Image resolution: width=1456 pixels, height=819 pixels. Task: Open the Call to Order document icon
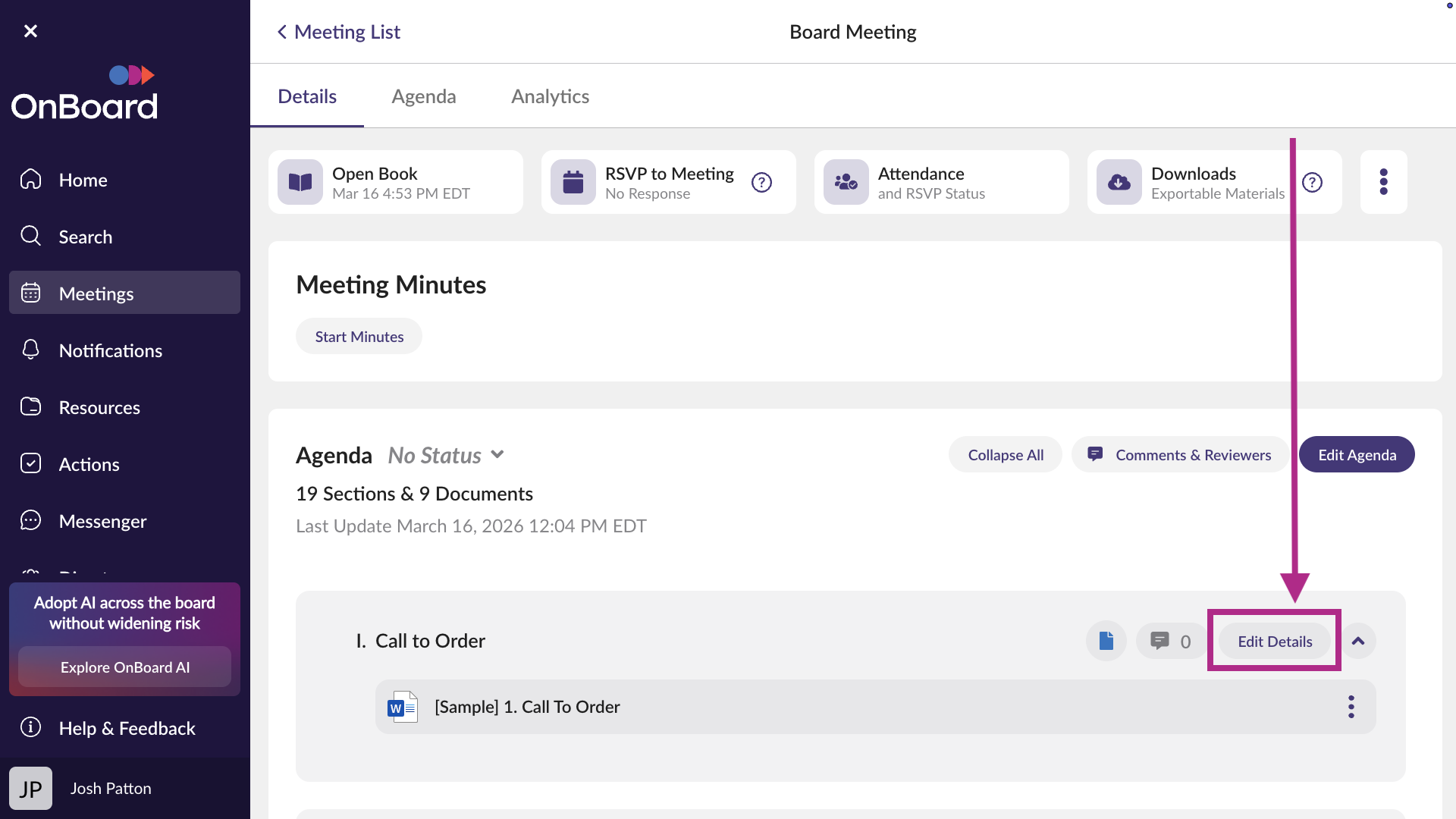(x=1106, y=641)
